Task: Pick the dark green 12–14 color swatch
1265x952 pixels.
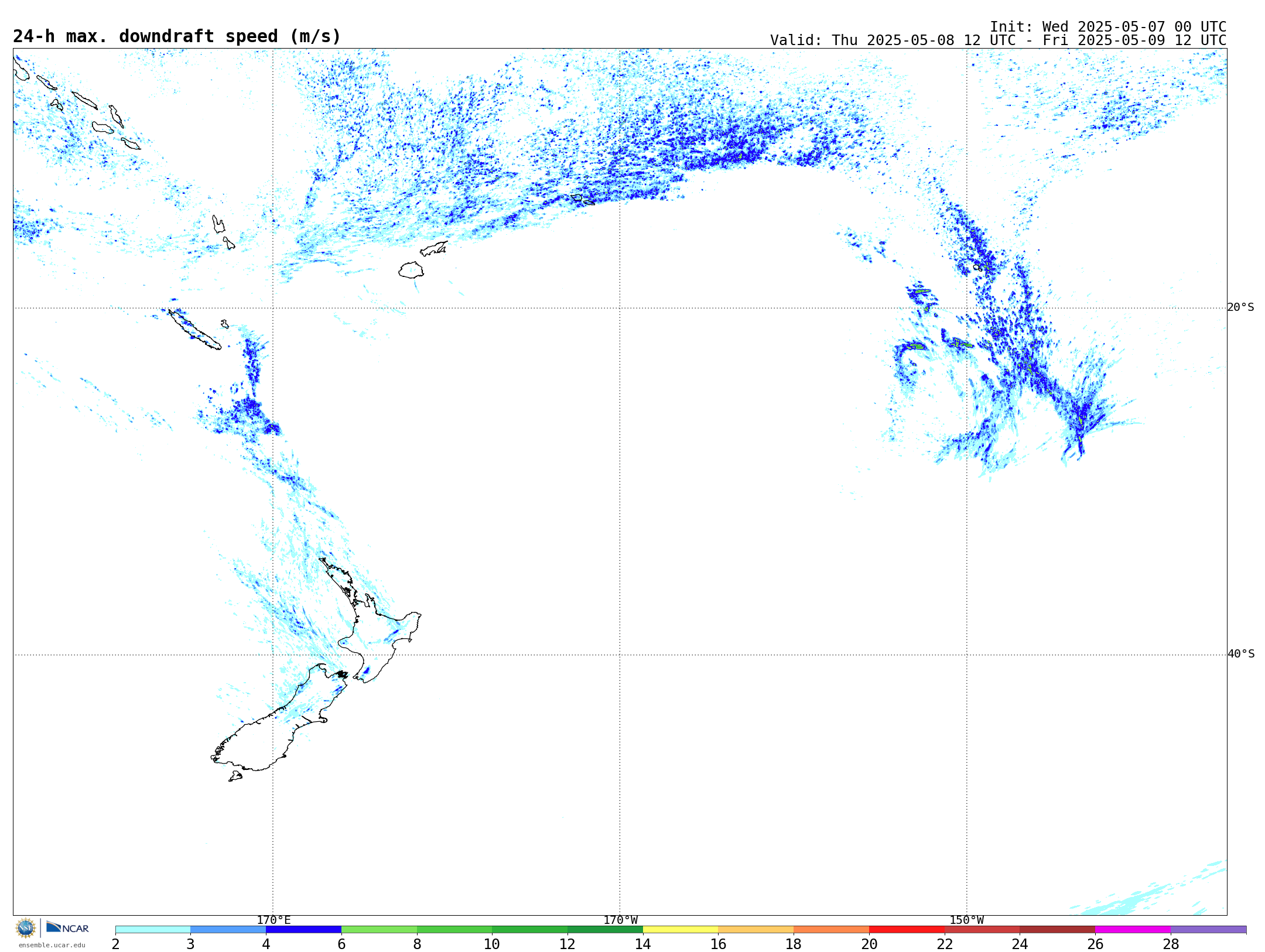Action: (x=605, y=930)
